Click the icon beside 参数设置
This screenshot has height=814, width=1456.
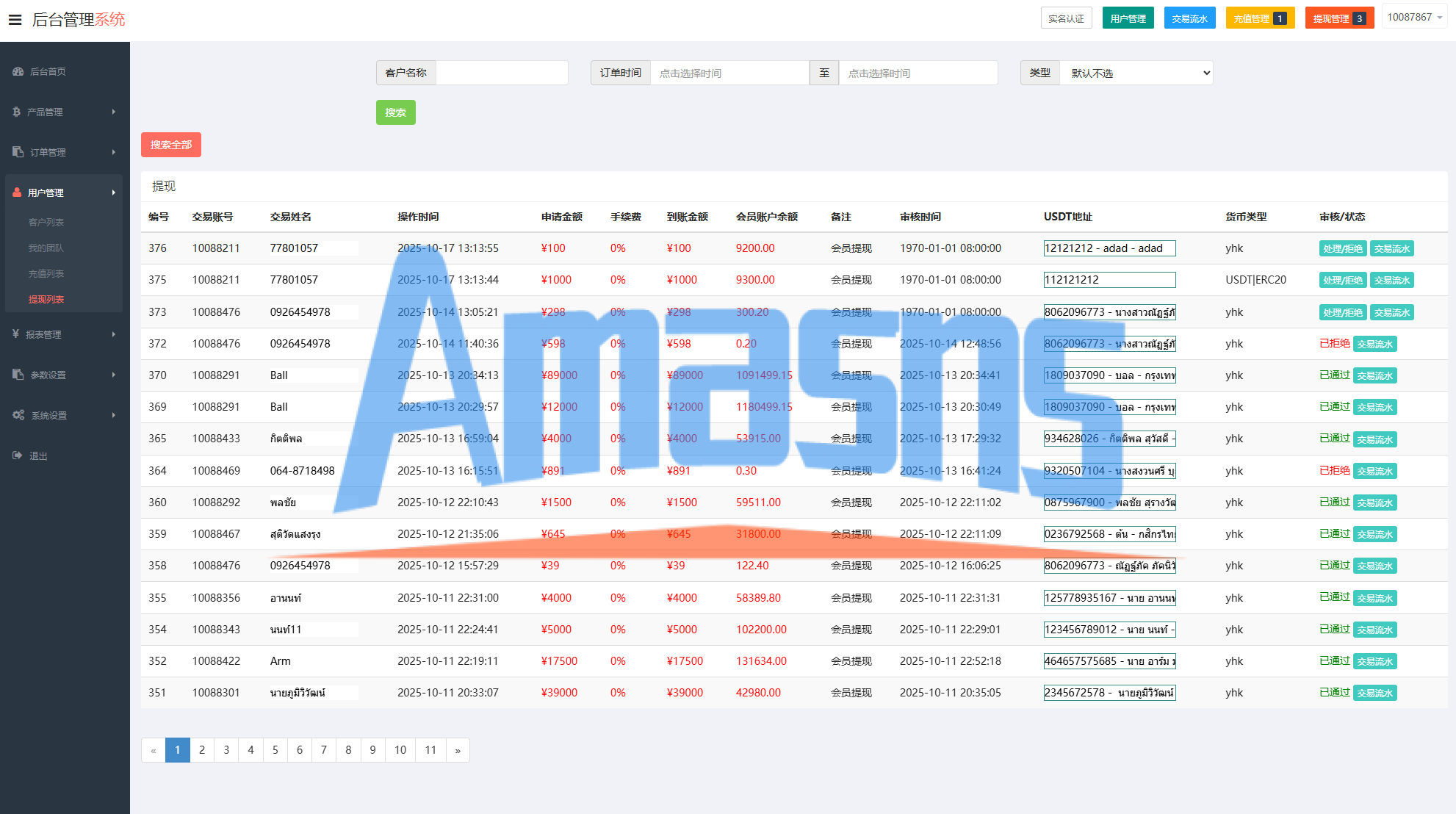point(18,375)
